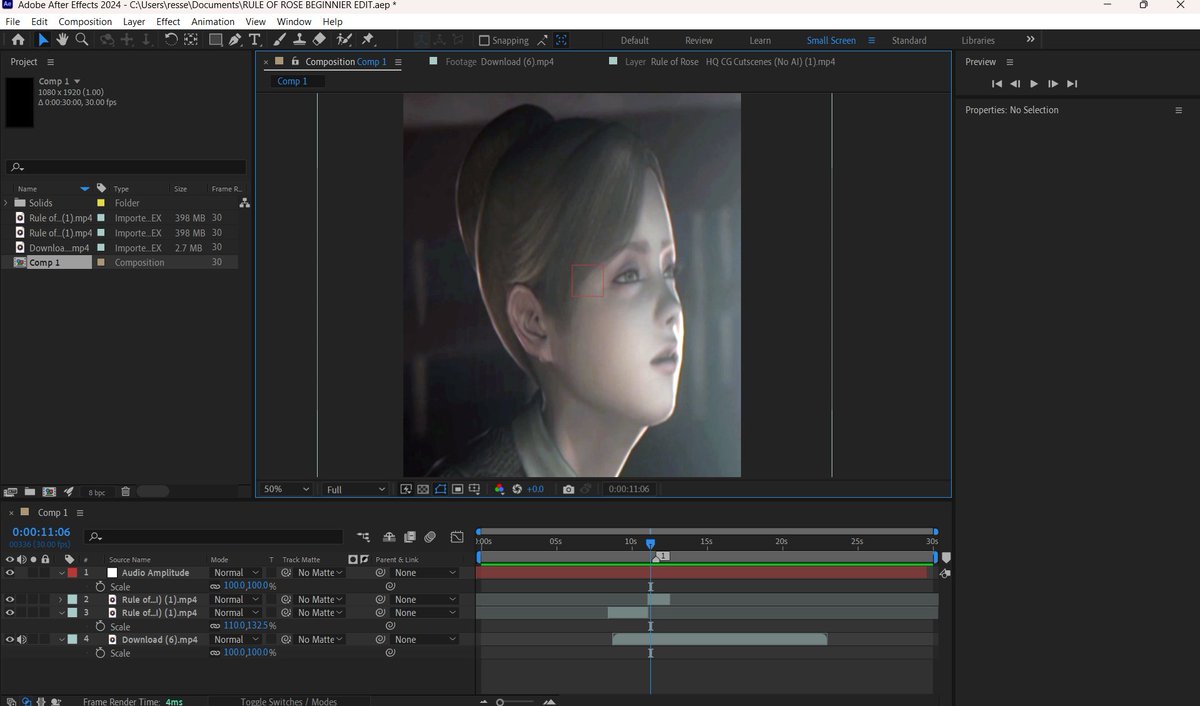Toggle Audio Amplitude Scale stopwatch
The width and height of the screenshot is (1200, 706).
(100, 586)
